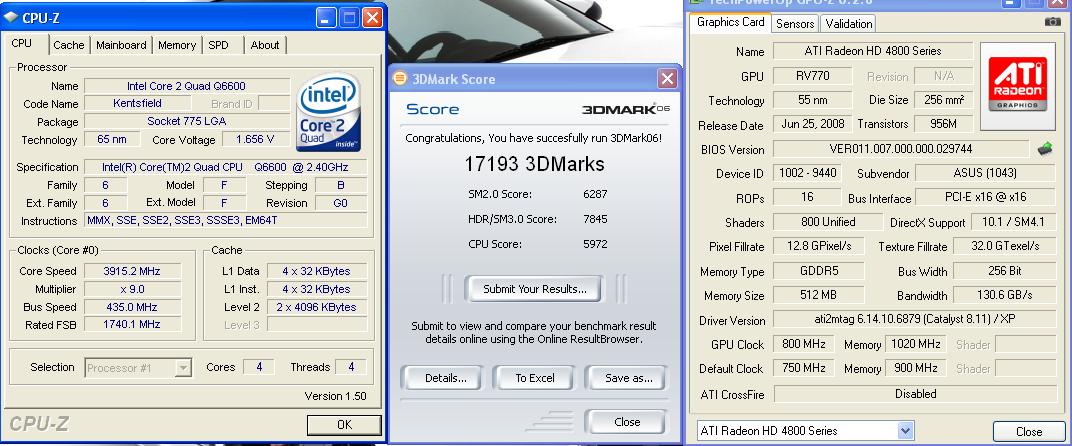The width and height of the screenshot is (1072, 446).
Task: Click the HDR/SM3.0 Score value 7845
Action: (x=595, y=219)
